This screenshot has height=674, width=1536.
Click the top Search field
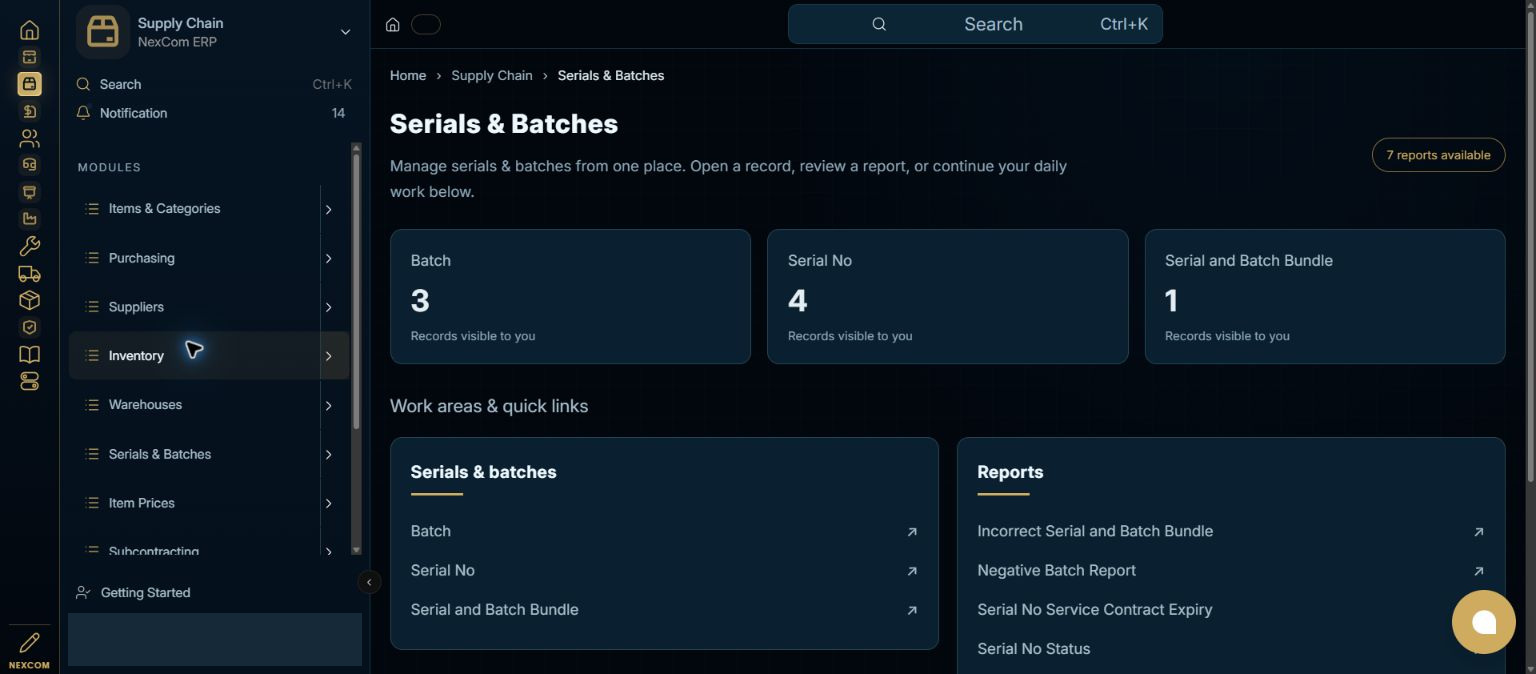click(975, 24)
